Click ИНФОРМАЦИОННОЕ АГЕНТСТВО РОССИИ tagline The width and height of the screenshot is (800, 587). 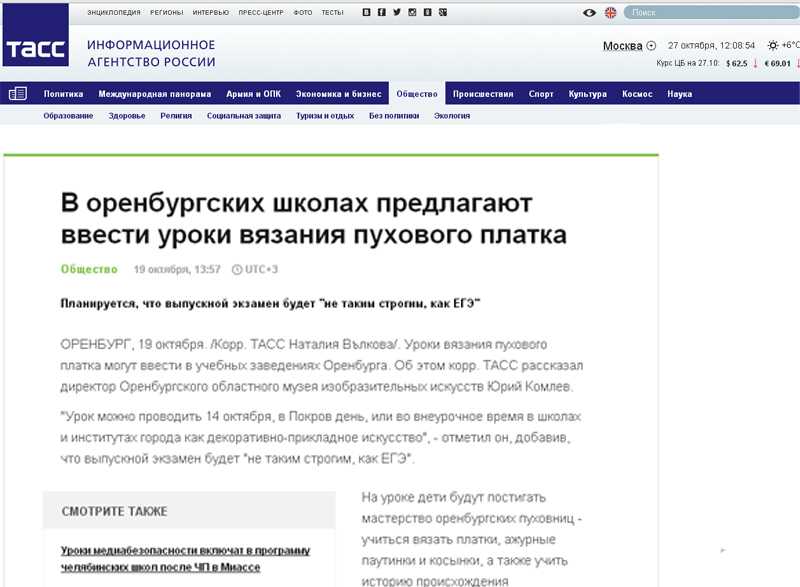pyautogui.click(x=151, y=53)
